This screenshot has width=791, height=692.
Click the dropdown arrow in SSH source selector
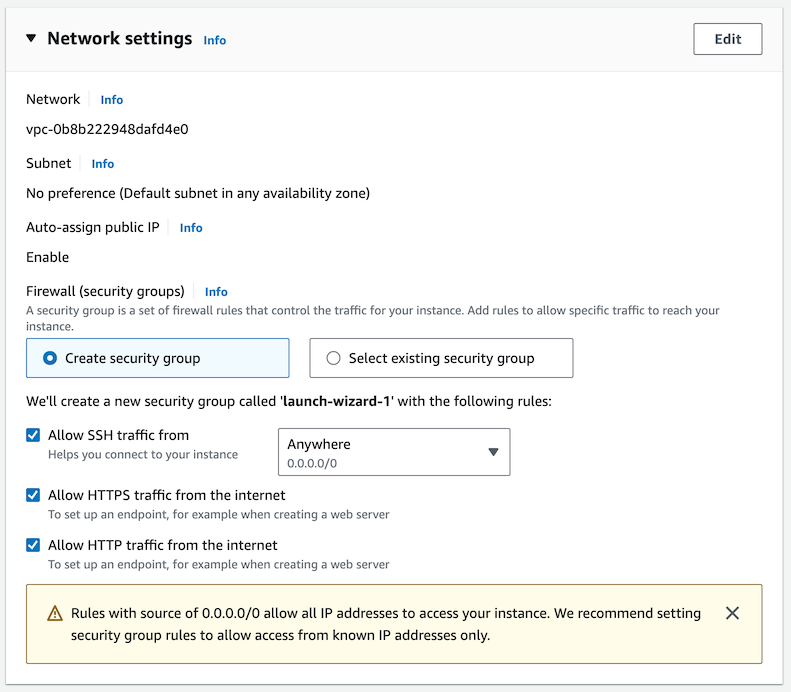coord(493,452)
